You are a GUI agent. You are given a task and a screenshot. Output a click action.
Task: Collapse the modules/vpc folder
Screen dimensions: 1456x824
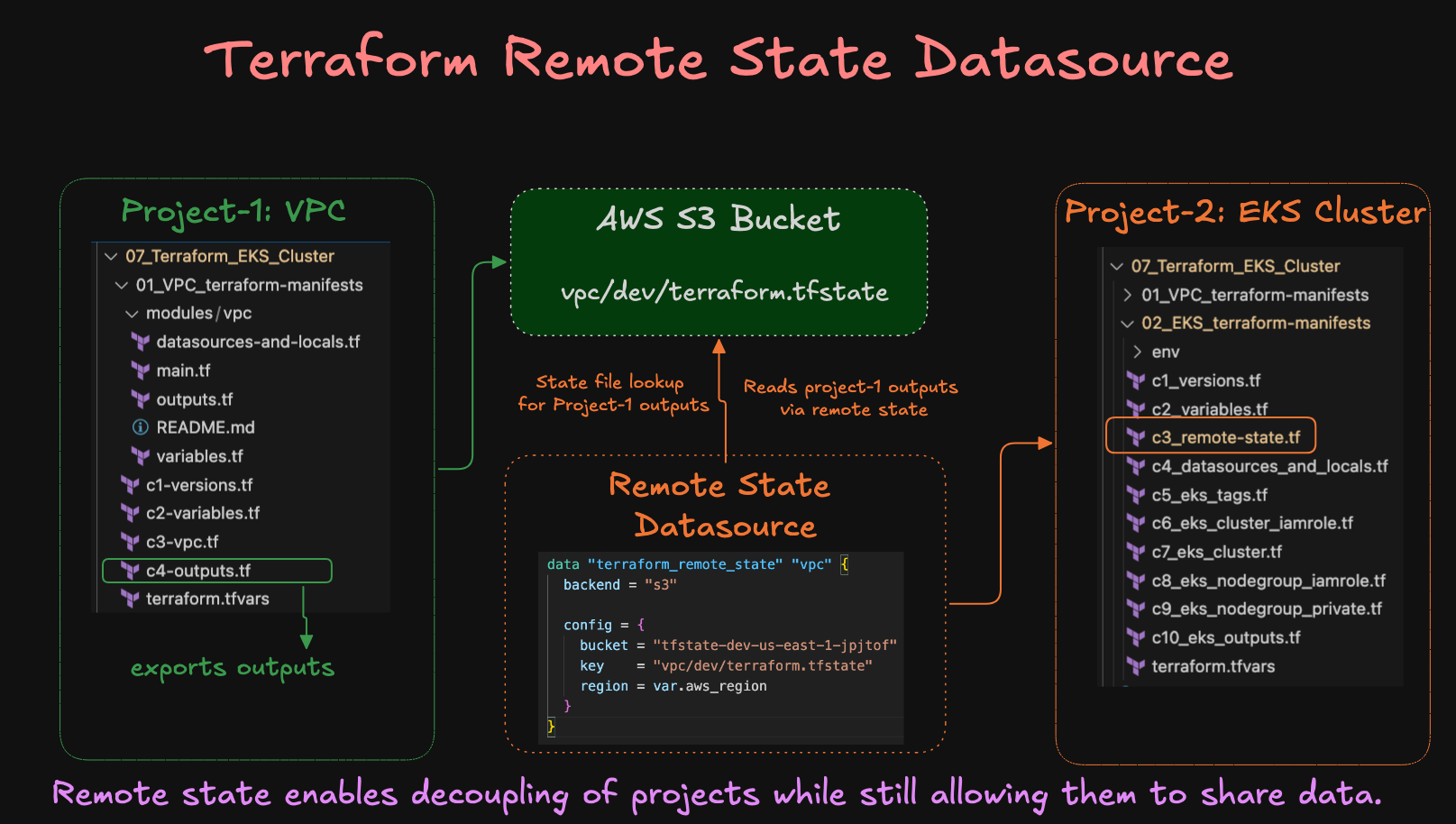pos(132,313)
